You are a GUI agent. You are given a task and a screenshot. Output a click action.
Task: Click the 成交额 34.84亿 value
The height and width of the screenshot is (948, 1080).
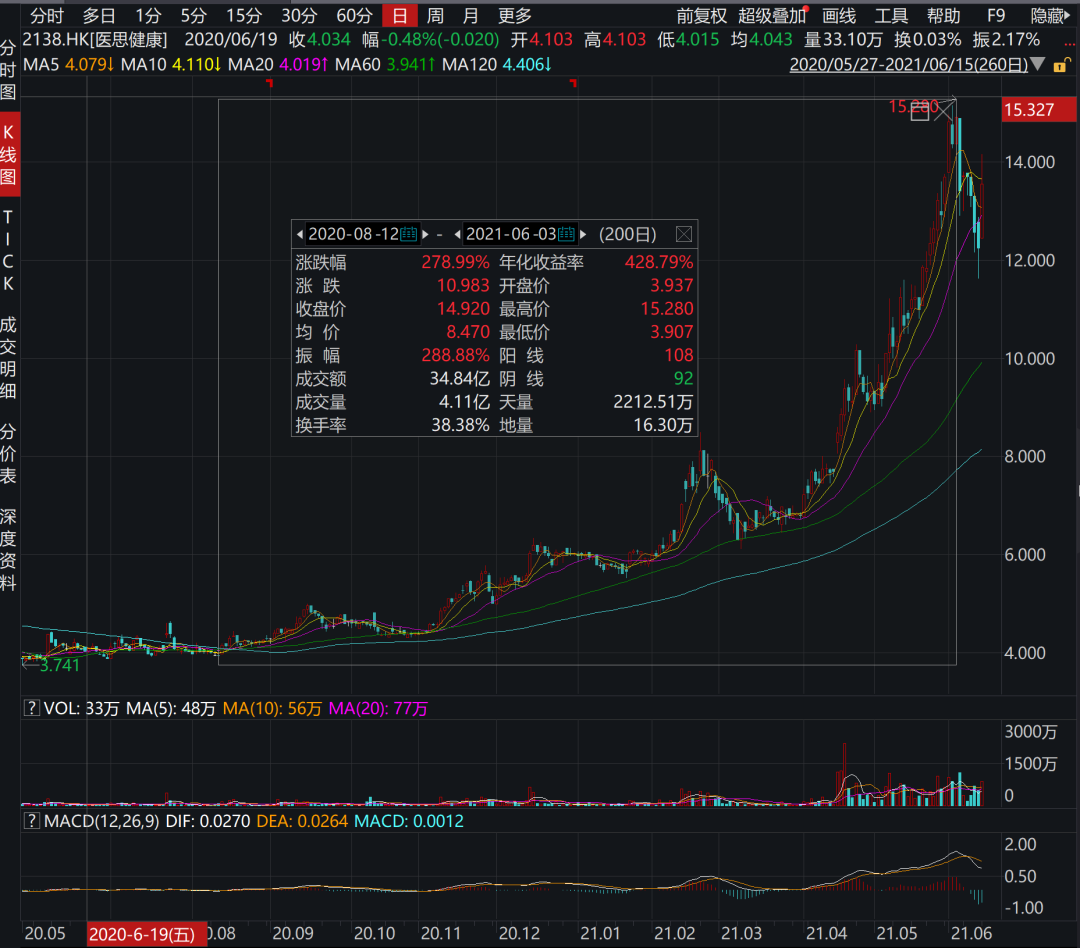click(x=459, y=379)
